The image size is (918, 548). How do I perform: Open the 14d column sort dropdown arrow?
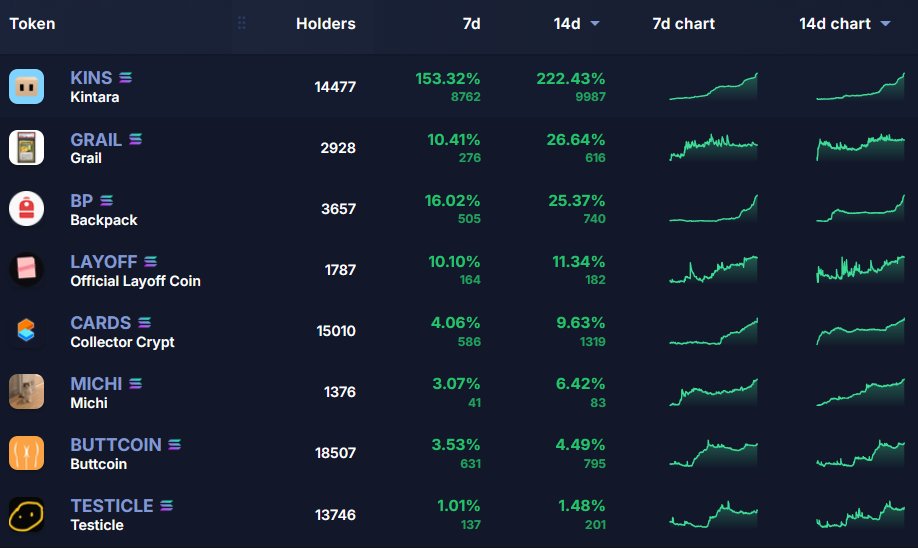click(x=595, y=23)
